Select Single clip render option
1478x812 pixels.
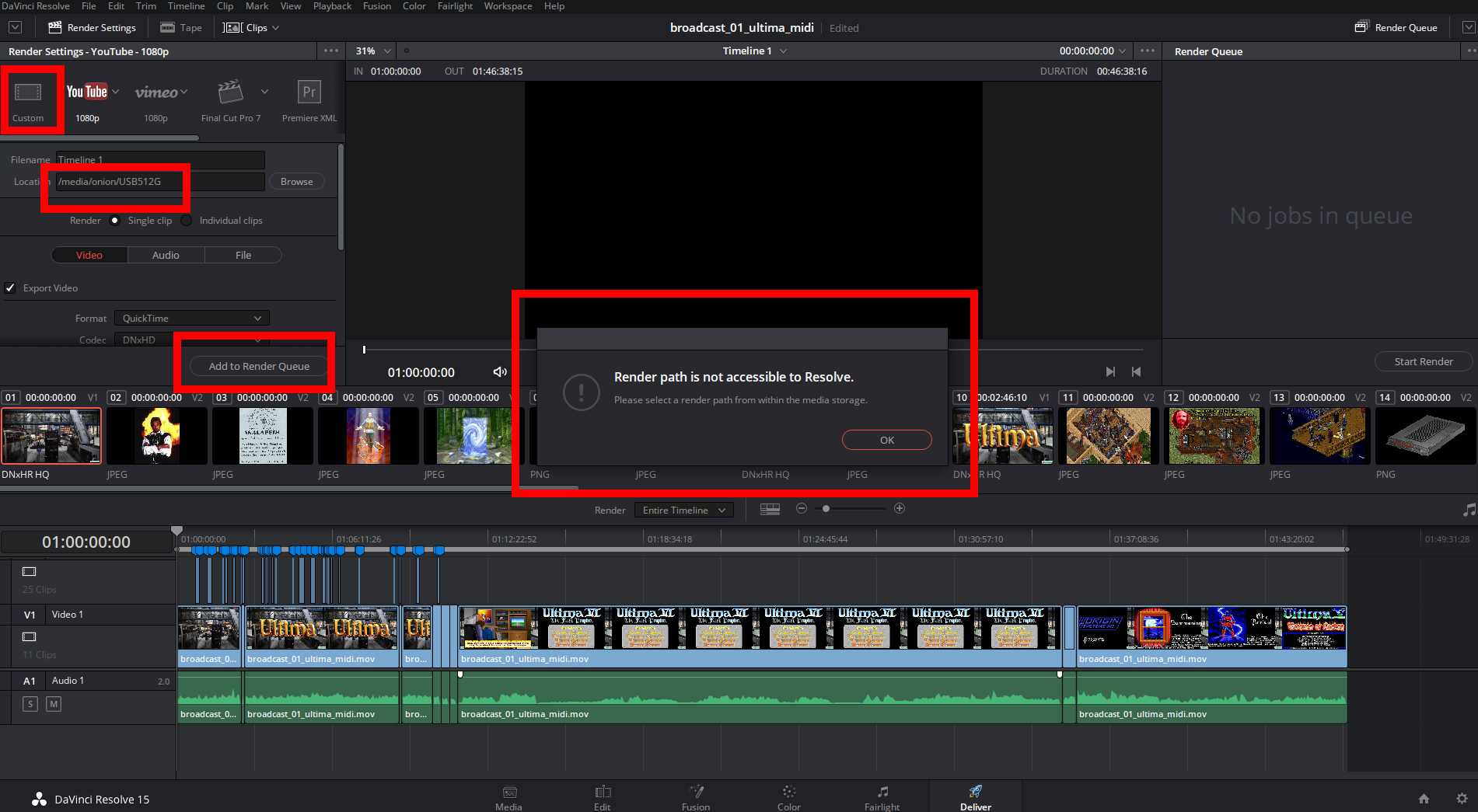pyautogui.click(x=115, y=221)
